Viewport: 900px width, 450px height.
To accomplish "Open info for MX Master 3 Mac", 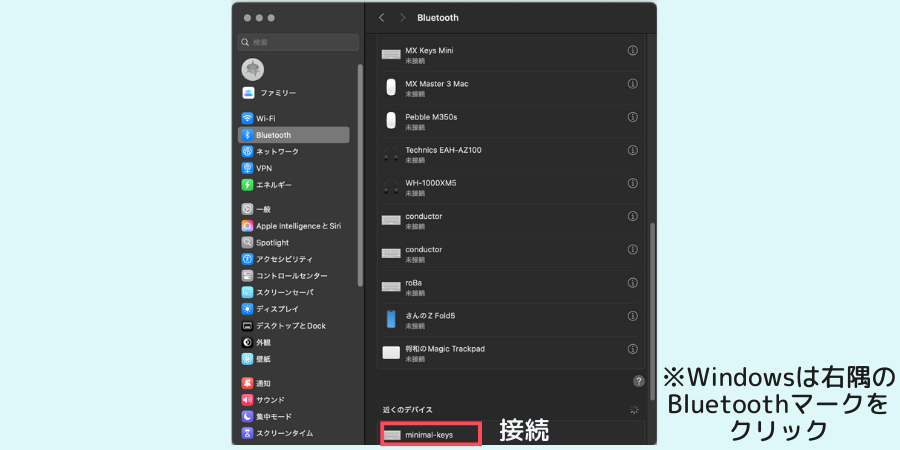I will click(x=633, y=84).
